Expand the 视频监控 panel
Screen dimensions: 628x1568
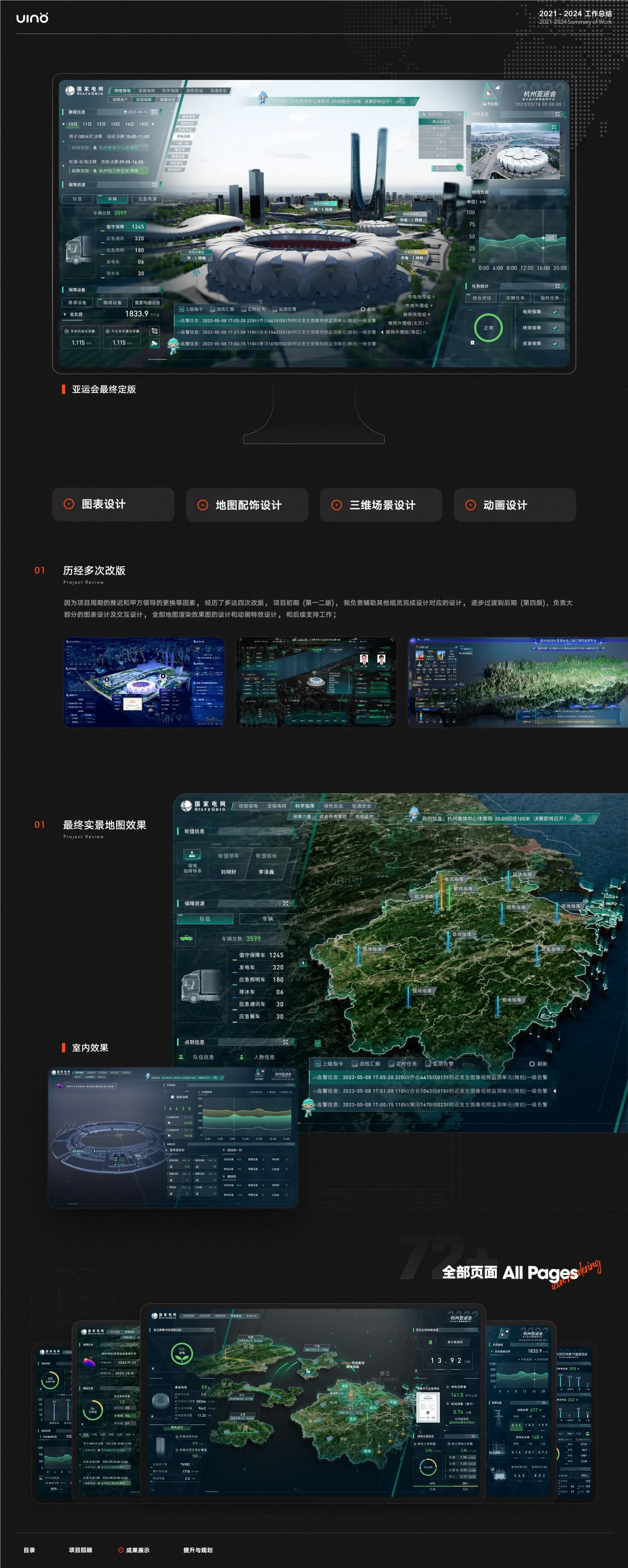click(x=557, y=114)
